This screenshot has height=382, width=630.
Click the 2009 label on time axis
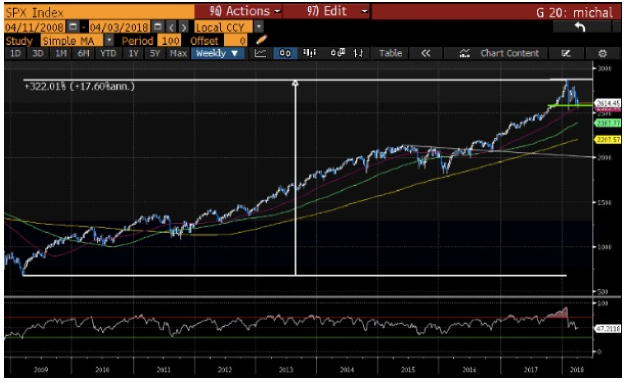pyautogui.click(x=41, y=369)
